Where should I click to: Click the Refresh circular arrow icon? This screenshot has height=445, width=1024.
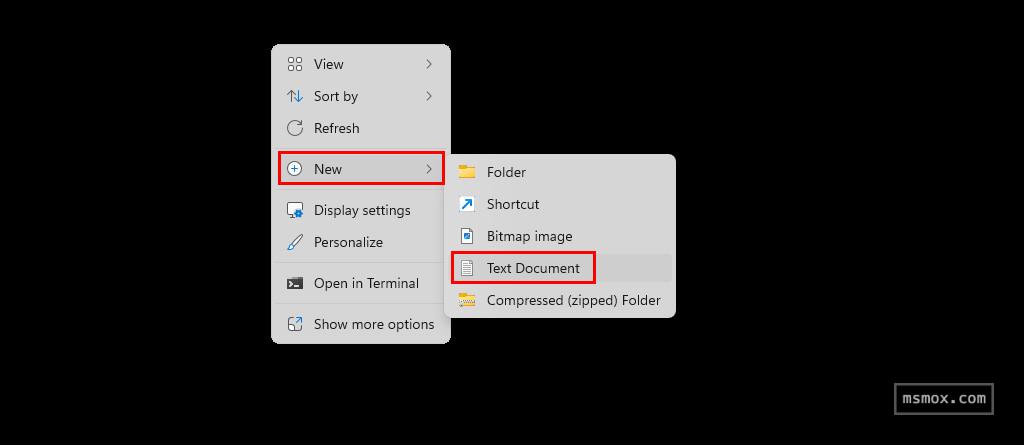point(295,128)
